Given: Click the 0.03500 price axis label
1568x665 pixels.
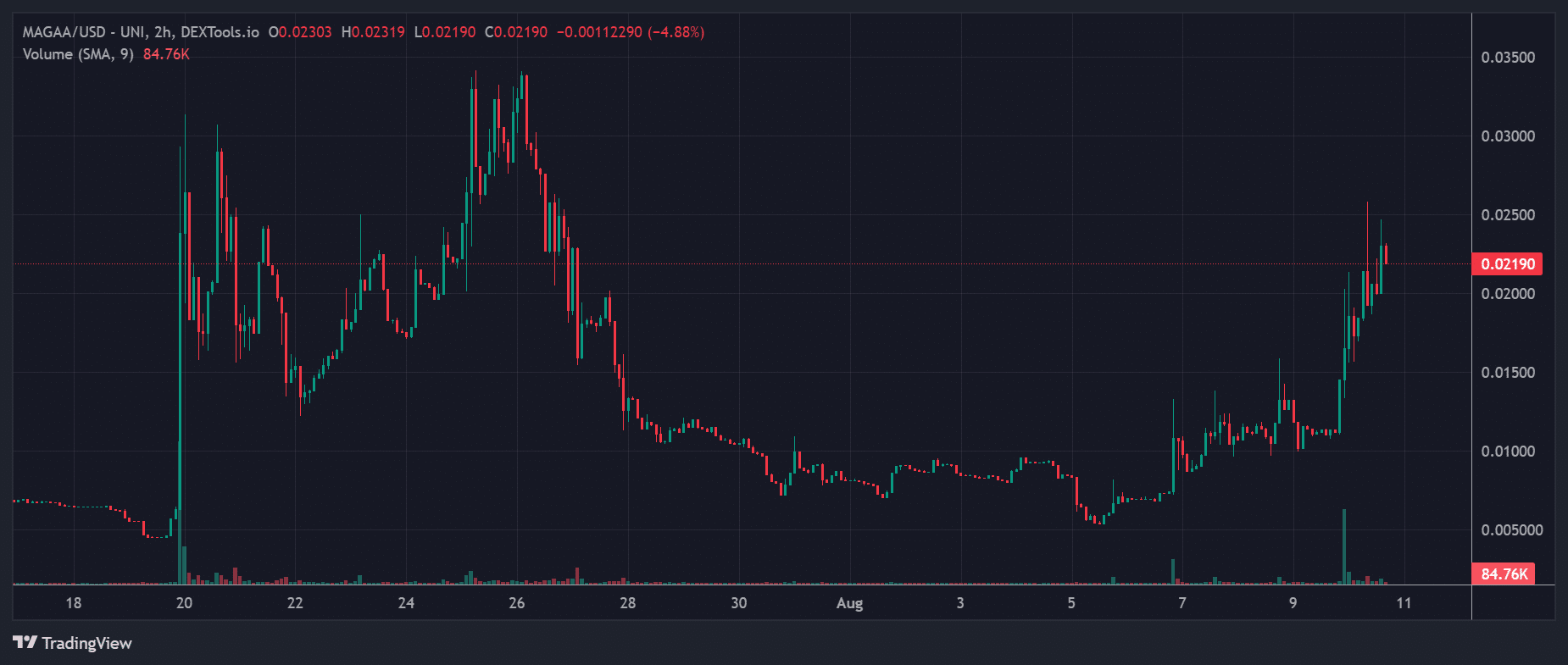Looking at the screenshot, I should click(1508, 58).
